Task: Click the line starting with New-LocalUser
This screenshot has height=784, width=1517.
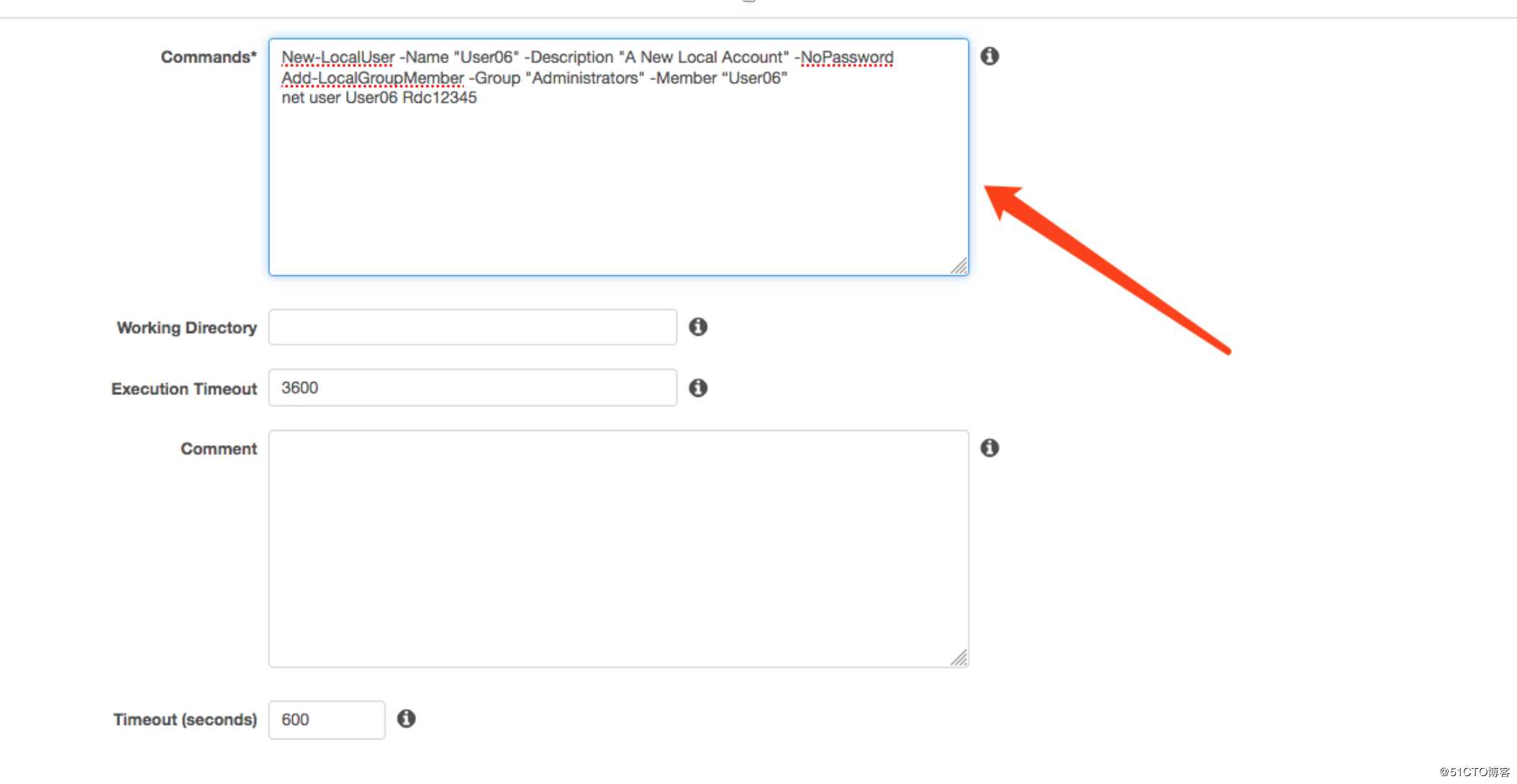Action: [587, 58]
